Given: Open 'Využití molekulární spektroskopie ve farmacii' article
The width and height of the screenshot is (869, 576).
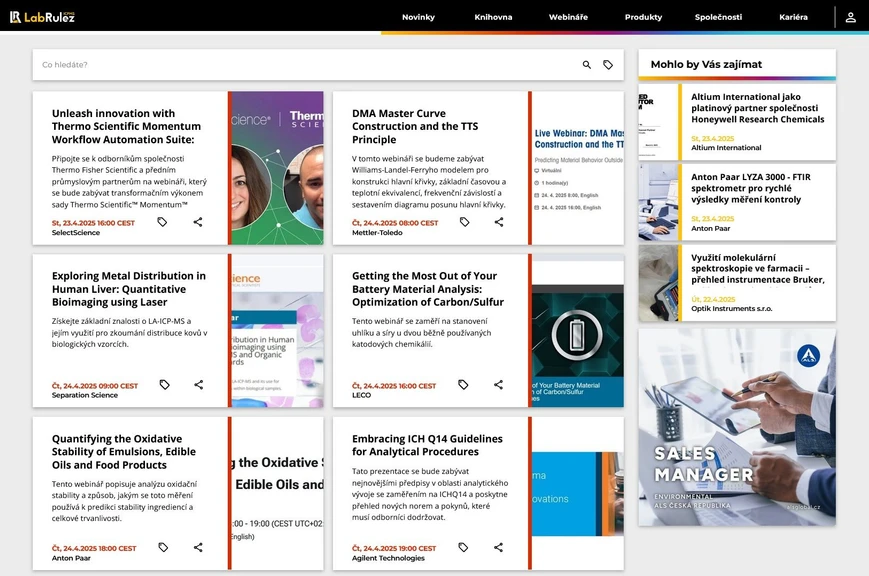Looking at the screenshot, I should coord(758,269).
